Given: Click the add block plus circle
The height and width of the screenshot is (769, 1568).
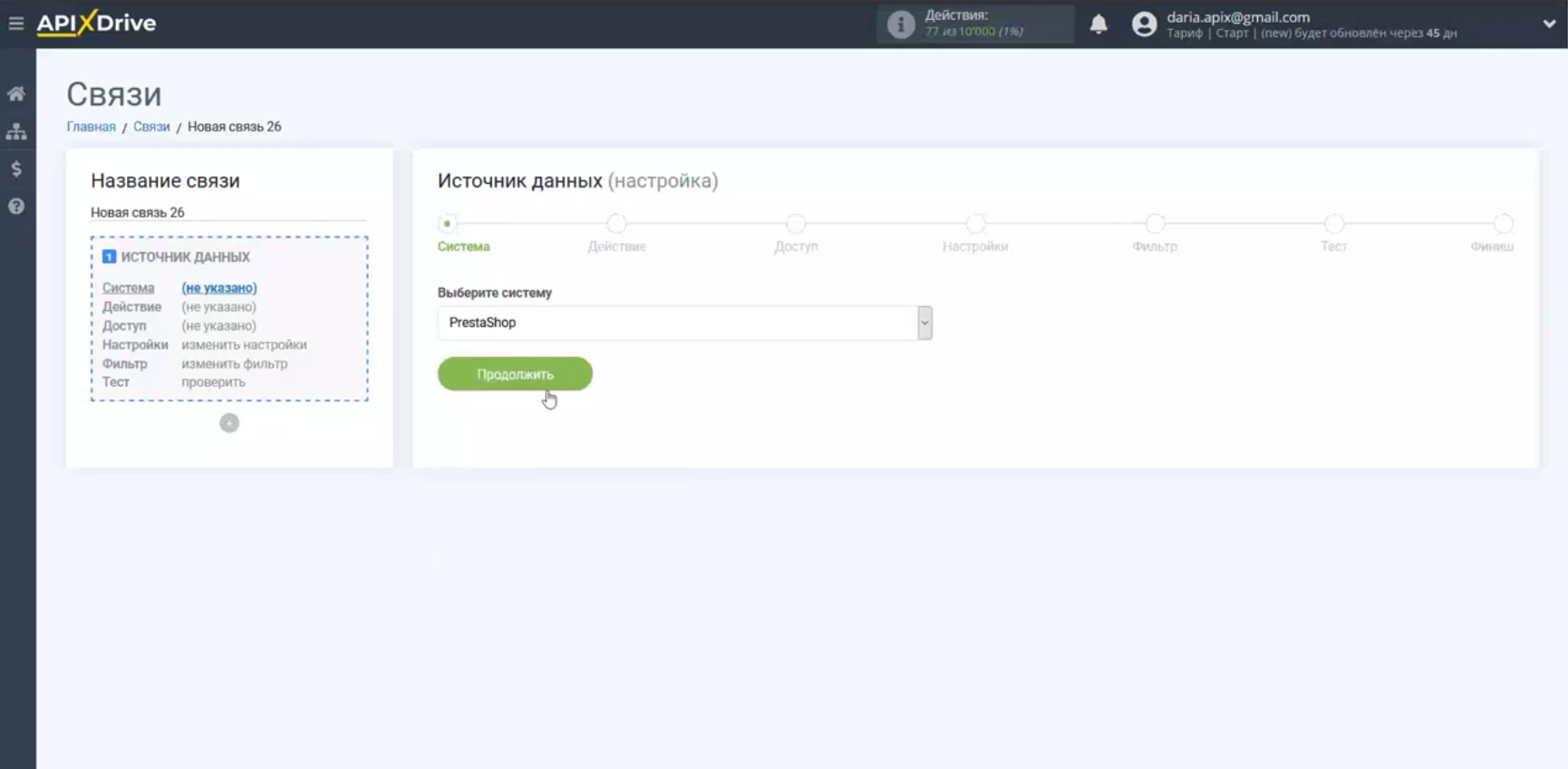Looking at the screenshot, I should pyautogui.click(x=229, y=423).
